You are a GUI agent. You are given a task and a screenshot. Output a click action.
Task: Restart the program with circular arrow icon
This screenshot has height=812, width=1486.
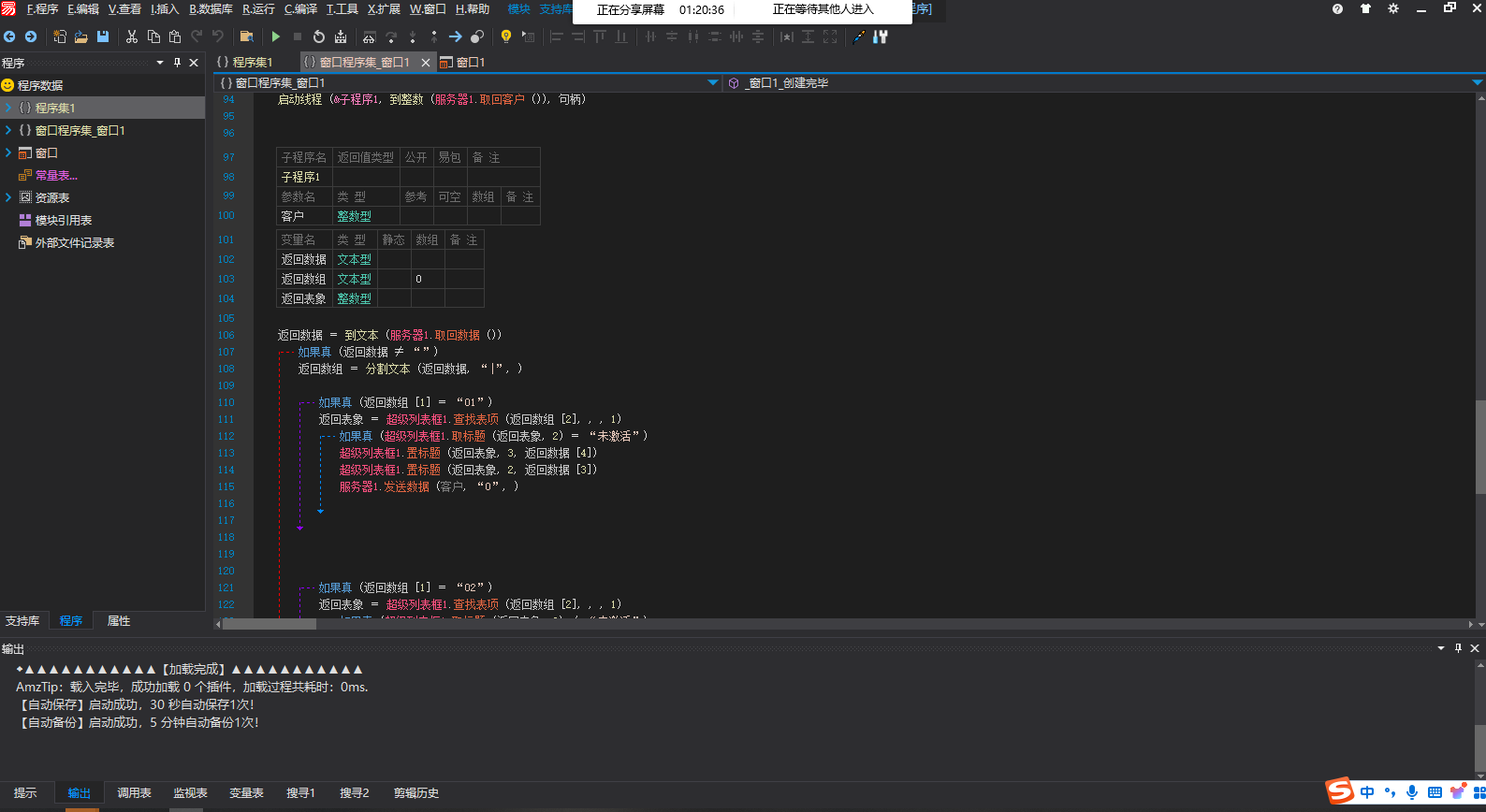(x=319, y=36)
